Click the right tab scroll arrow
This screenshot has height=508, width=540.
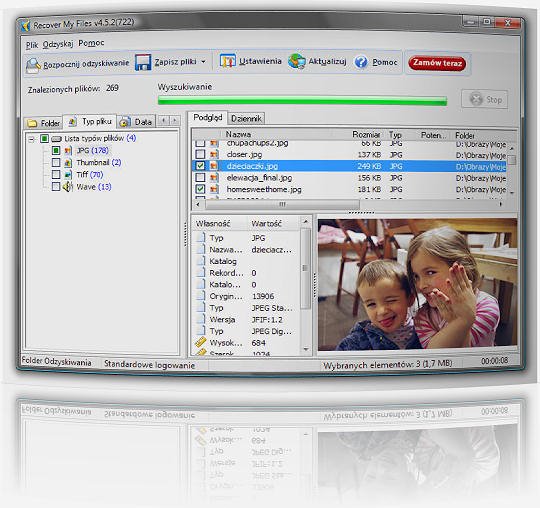click(x=175, y=121)
